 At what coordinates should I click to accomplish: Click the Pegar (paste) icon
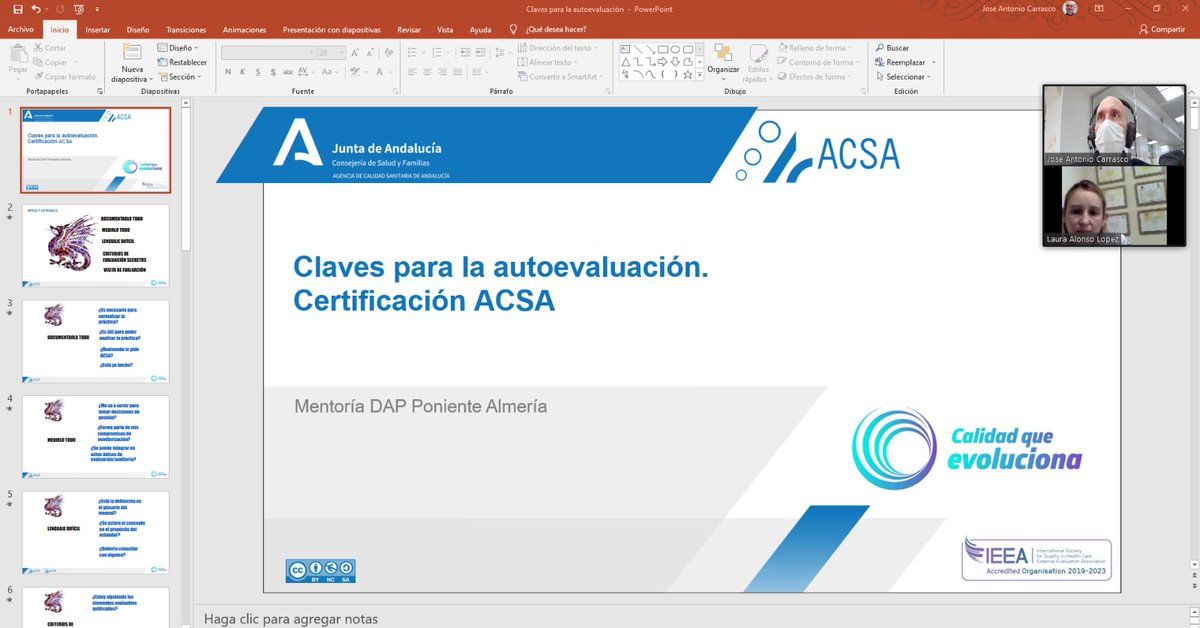pos(18,53)
